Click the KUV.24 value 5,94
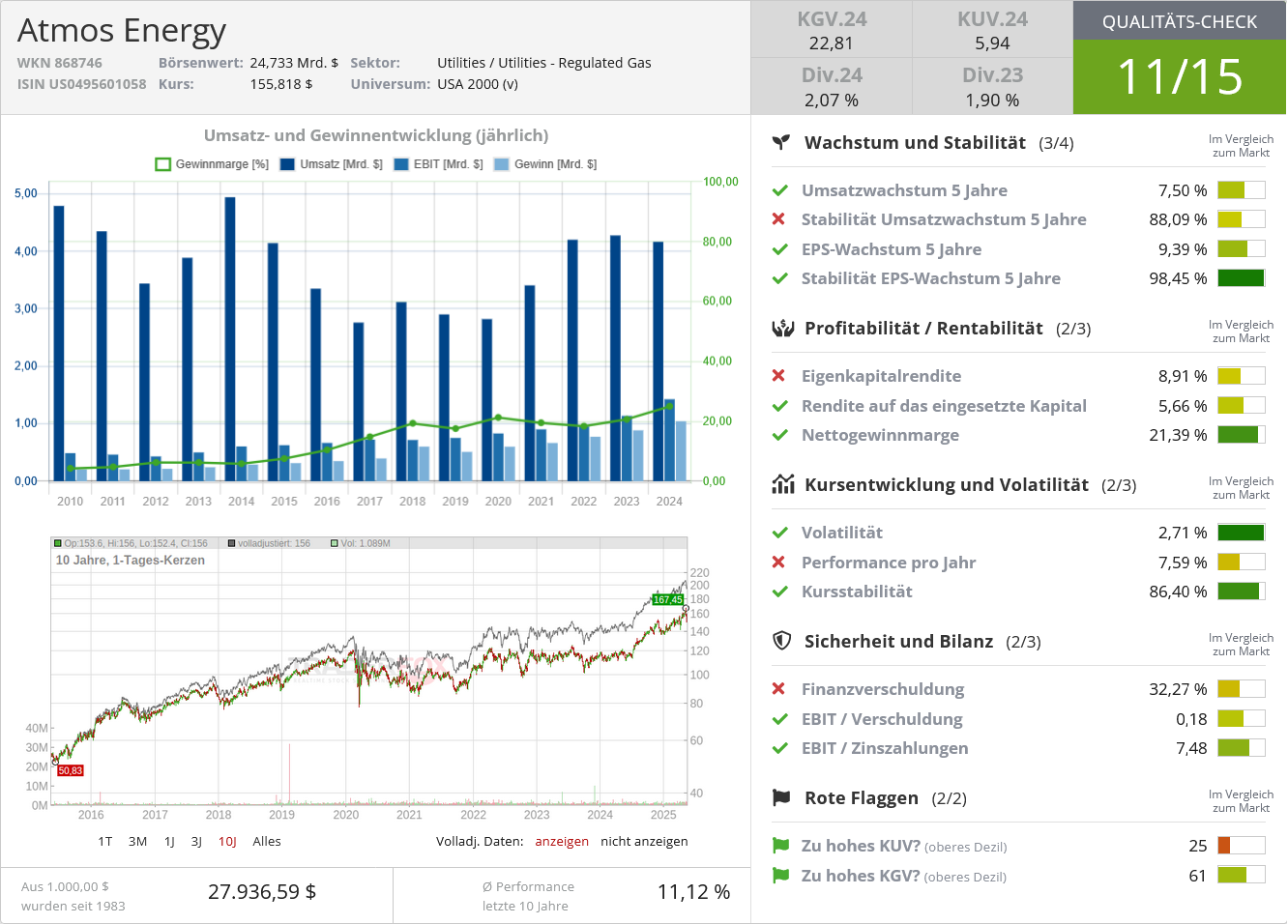 pyautogui.click(x=992, y=43)
